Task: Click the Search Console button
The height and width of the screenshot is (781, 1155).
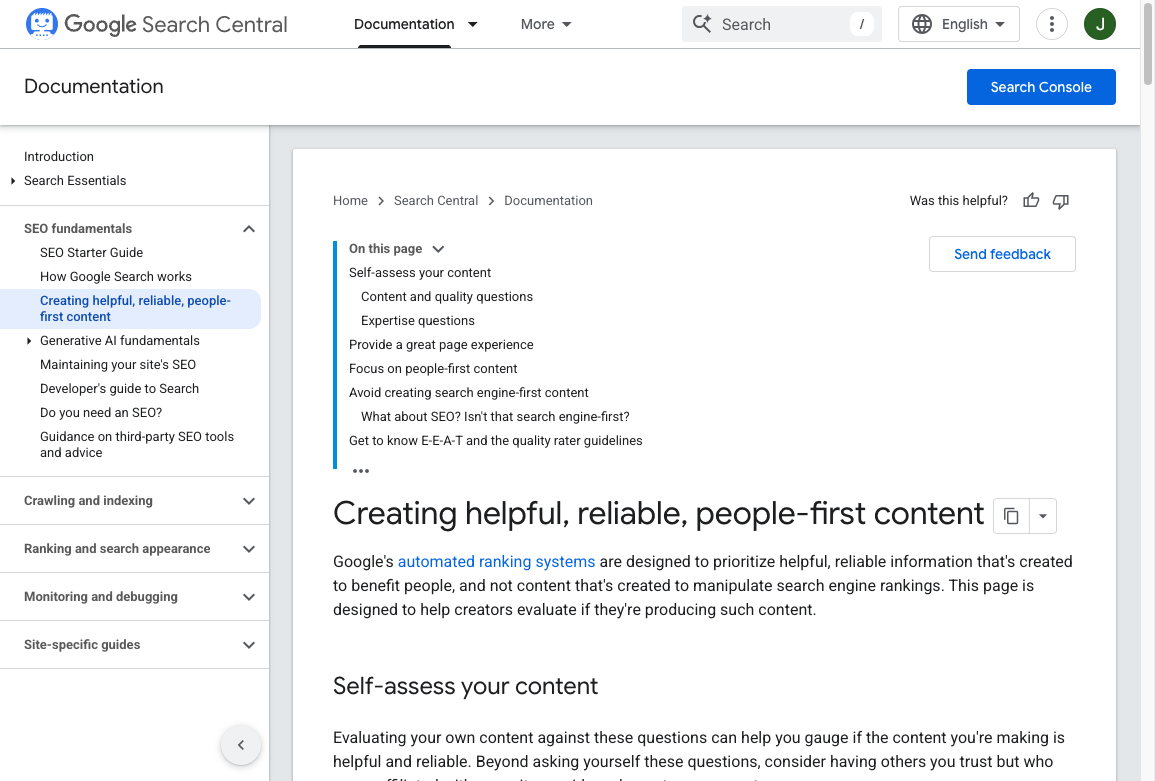Action: pos(1041,87)
